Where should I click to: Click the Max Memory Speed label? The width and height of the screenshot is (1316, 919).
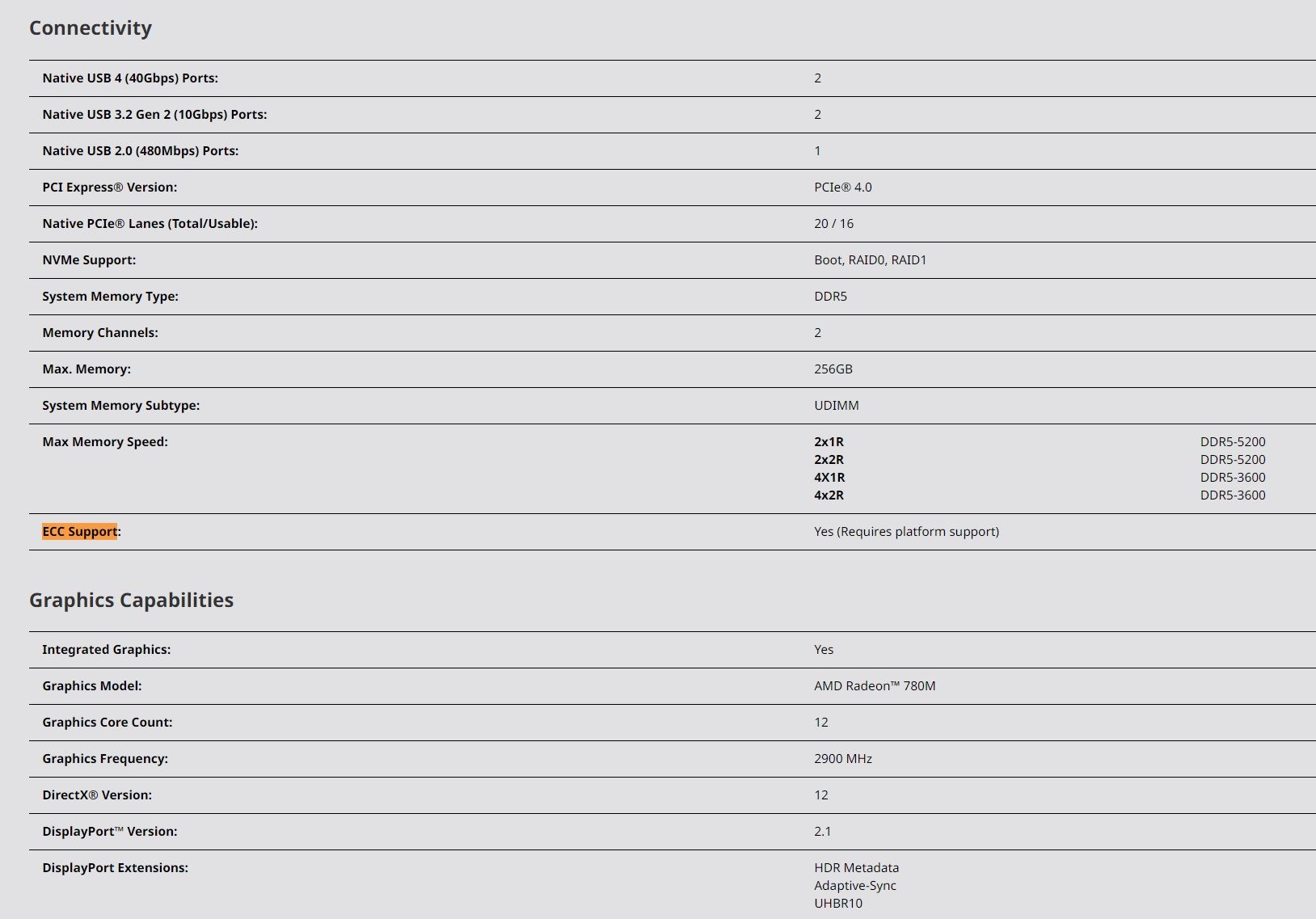click(105, 442)
